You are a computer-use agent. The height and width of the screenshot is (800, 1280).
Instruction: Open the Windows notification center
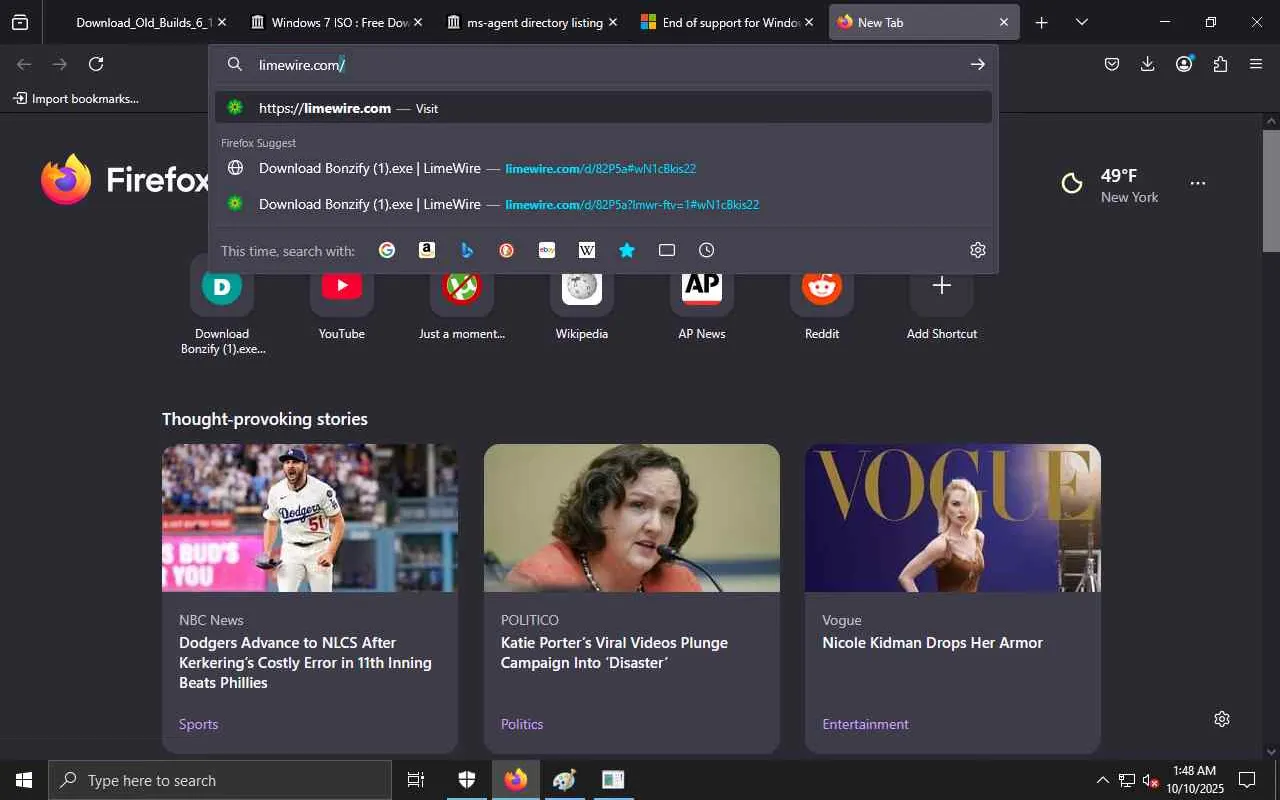point(1247,780)
